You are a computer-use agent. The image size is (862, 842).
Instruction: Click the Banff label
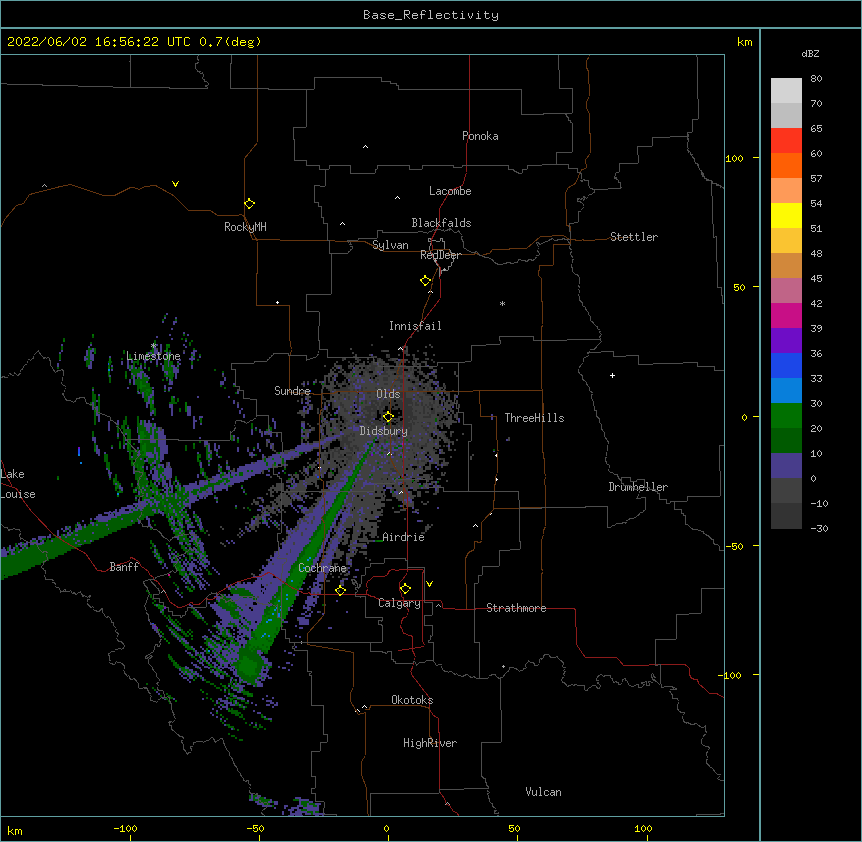[x=124, y=567]
